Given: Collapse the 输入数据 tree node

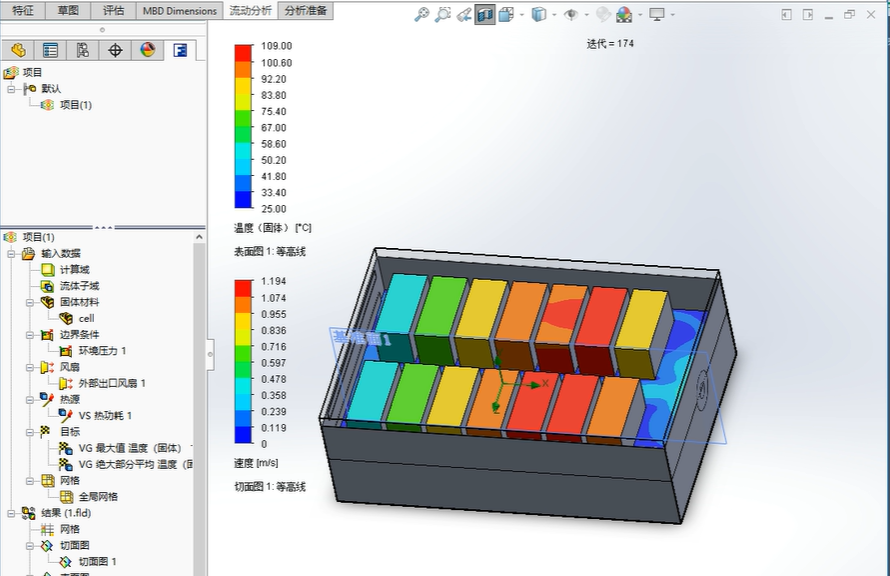Looking at the screenshot, I should click(x=11, y=254).
